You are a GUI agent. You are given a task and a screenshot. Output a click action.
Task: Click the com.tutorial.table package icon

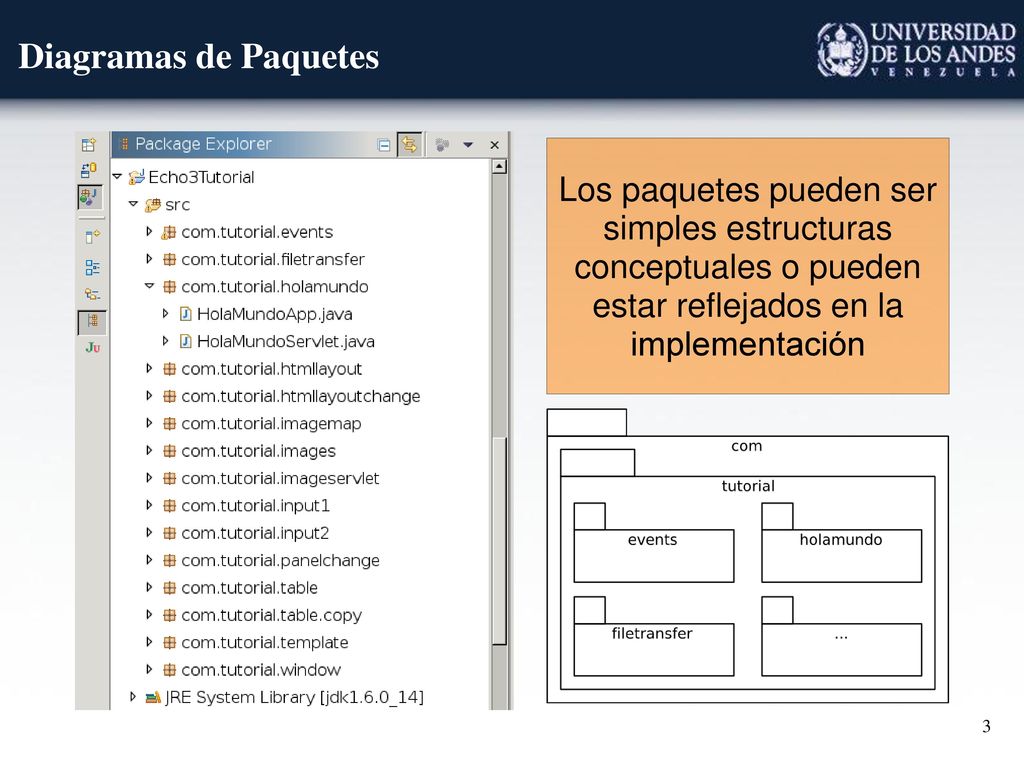169,588
